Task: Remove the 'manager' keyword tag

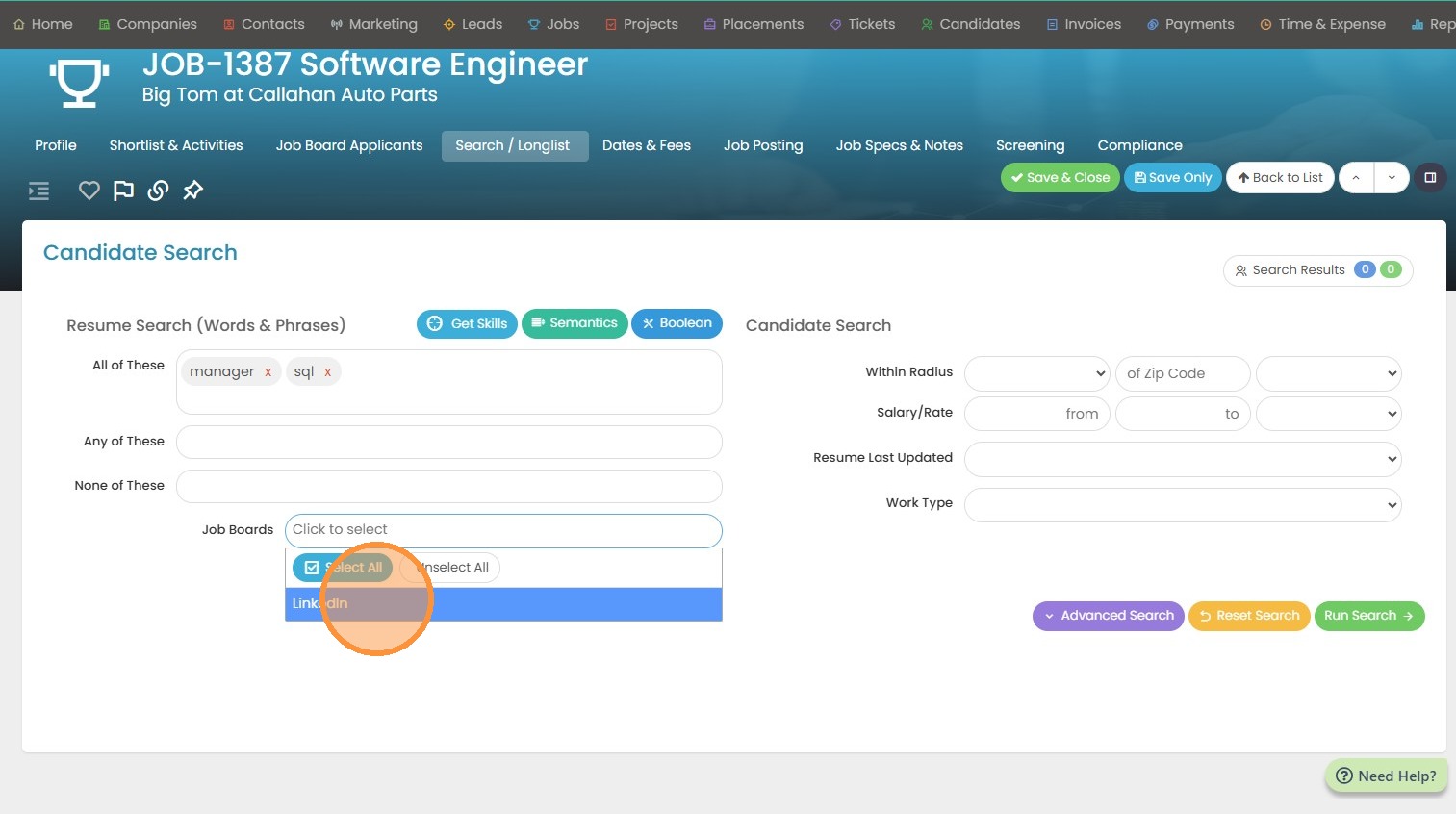Action: tap(268, 372)
